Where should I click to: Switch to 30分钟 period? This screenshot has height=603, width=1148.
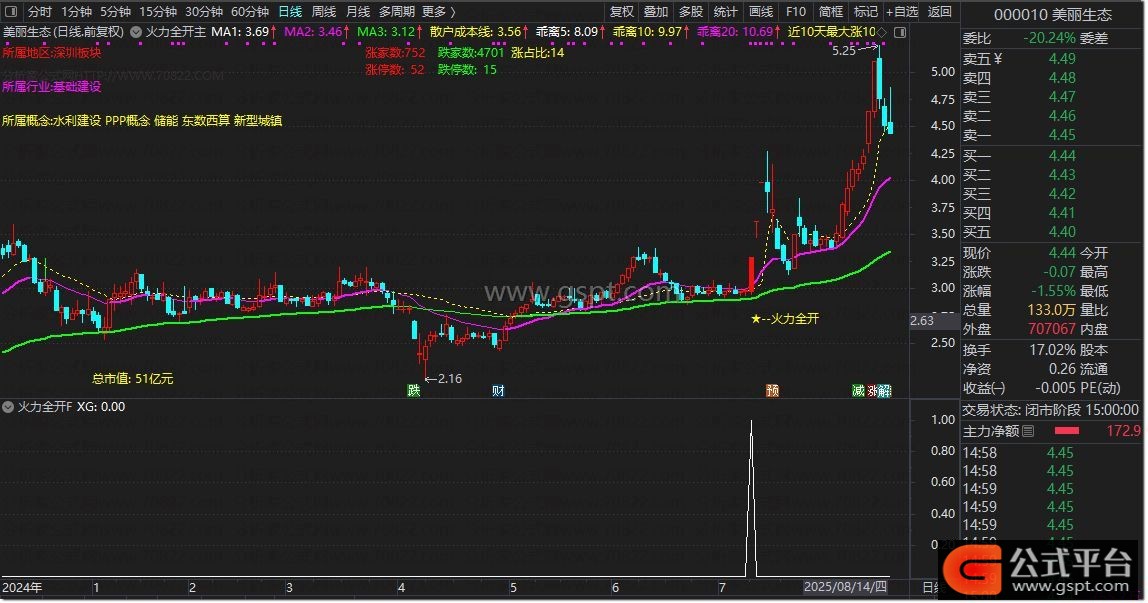click(204, 12)
